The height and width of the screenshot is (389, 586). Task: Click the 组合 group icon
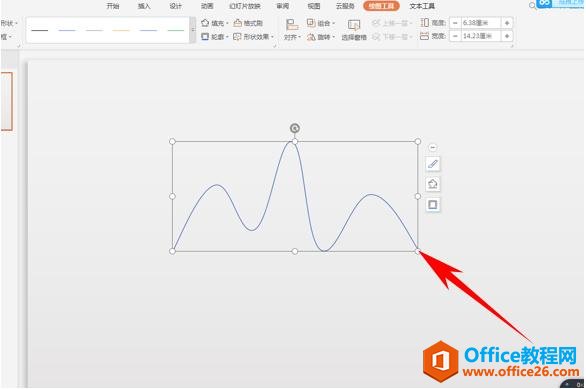(311, 23)
